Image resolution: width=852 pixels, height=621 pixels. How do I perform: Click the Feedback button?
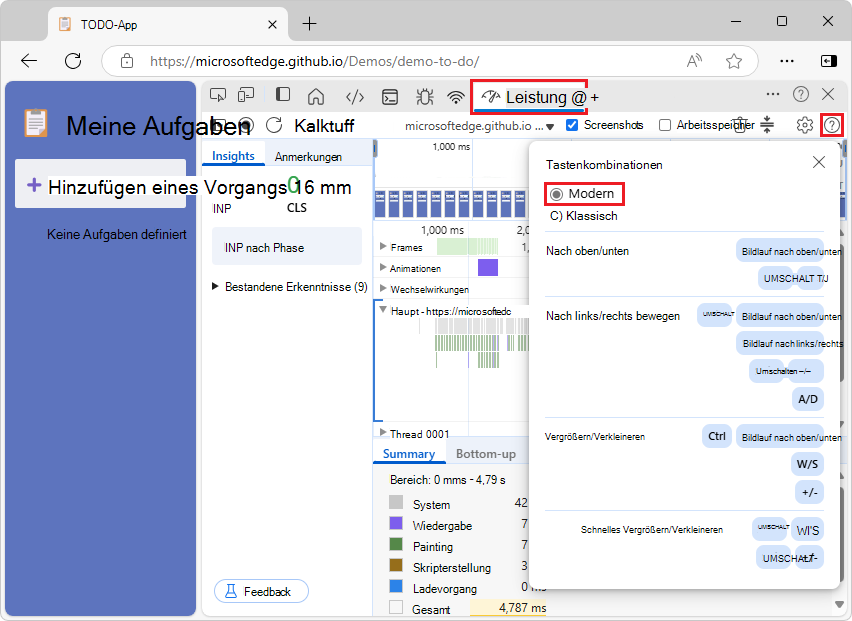(261, 591)
